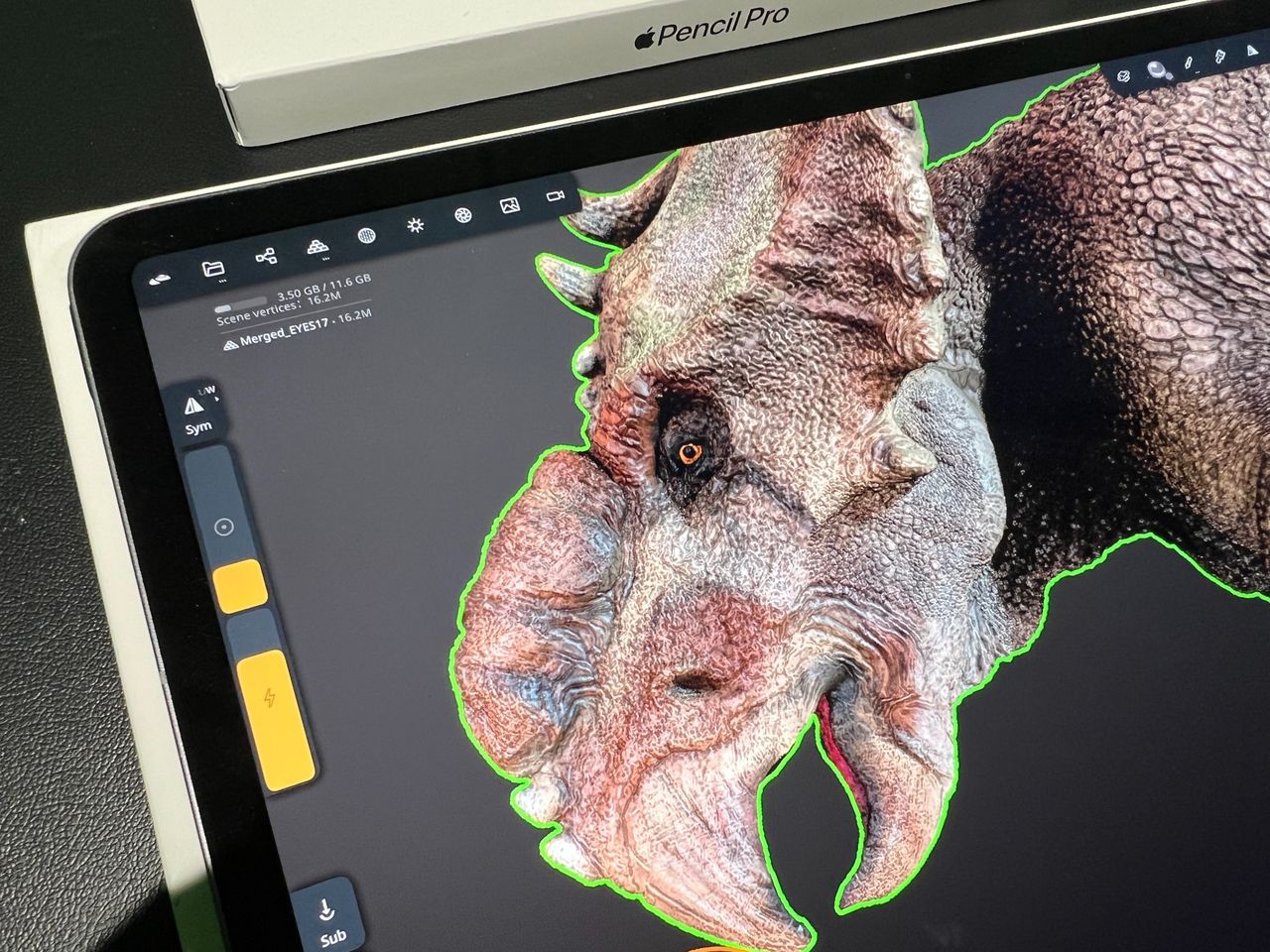Open the Background image menu
The height and width of the screenshot is (952, 1270).
tap(510, 205)
